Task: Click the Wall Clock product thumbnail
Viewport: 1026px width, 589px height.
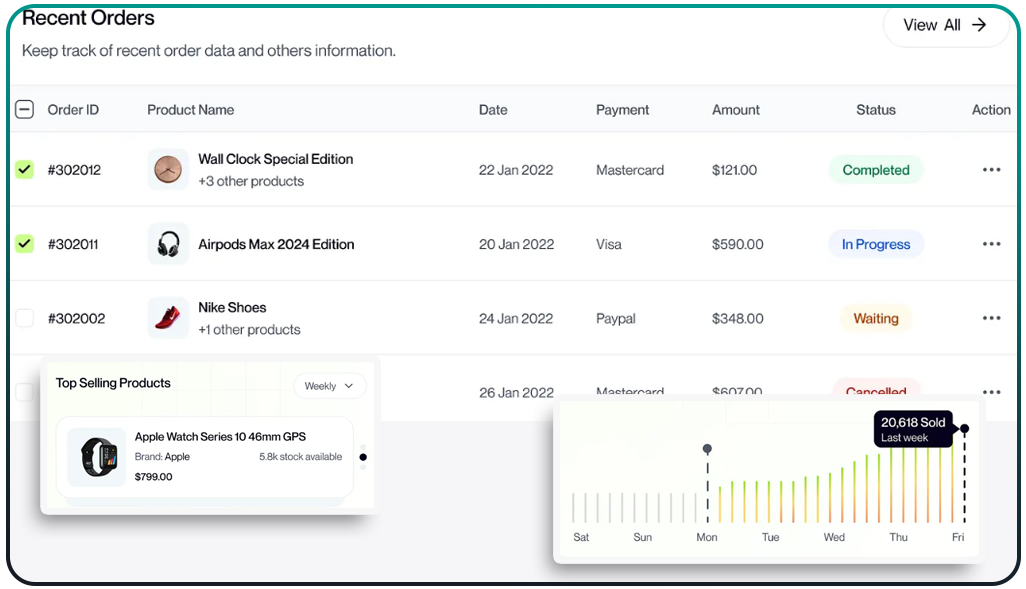Action: pos(168,170)
